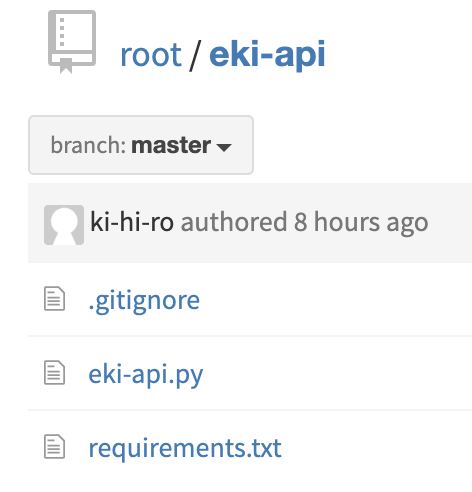Open the requirements.txt file

click(185, 448)
